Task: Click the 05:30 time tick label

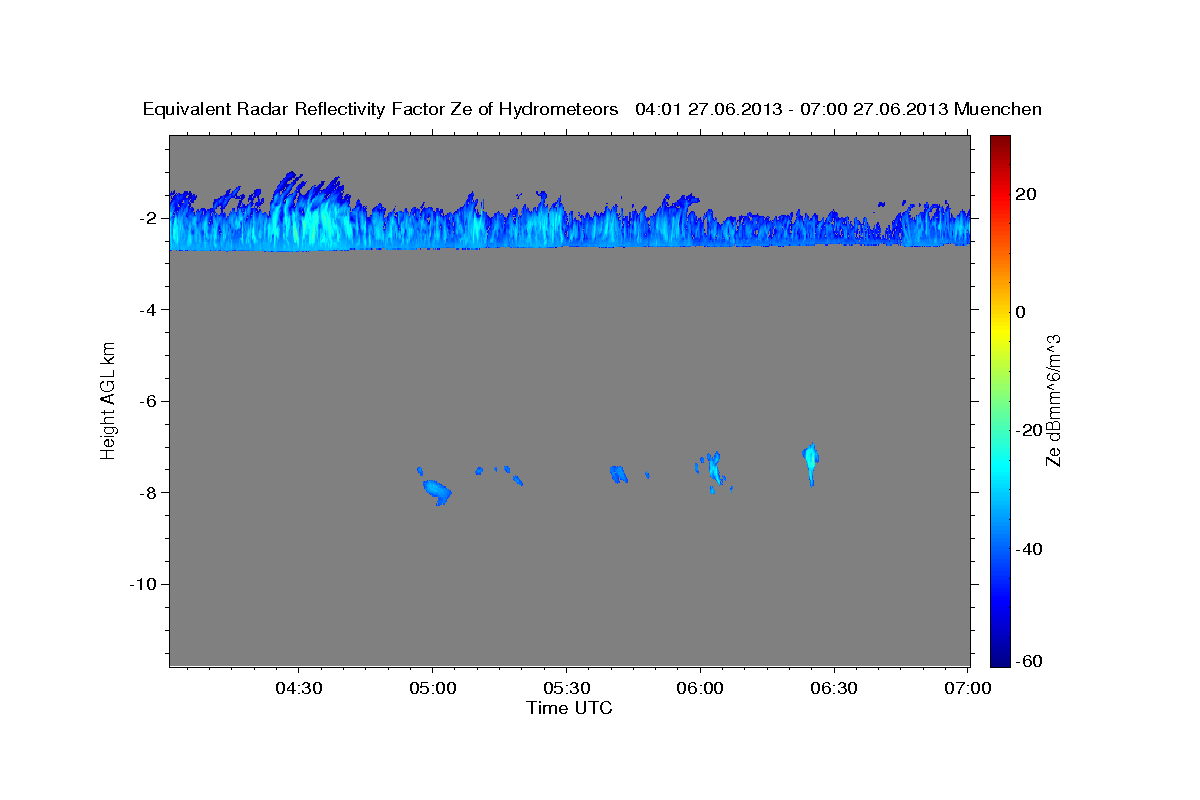Action: pos(566,688)
